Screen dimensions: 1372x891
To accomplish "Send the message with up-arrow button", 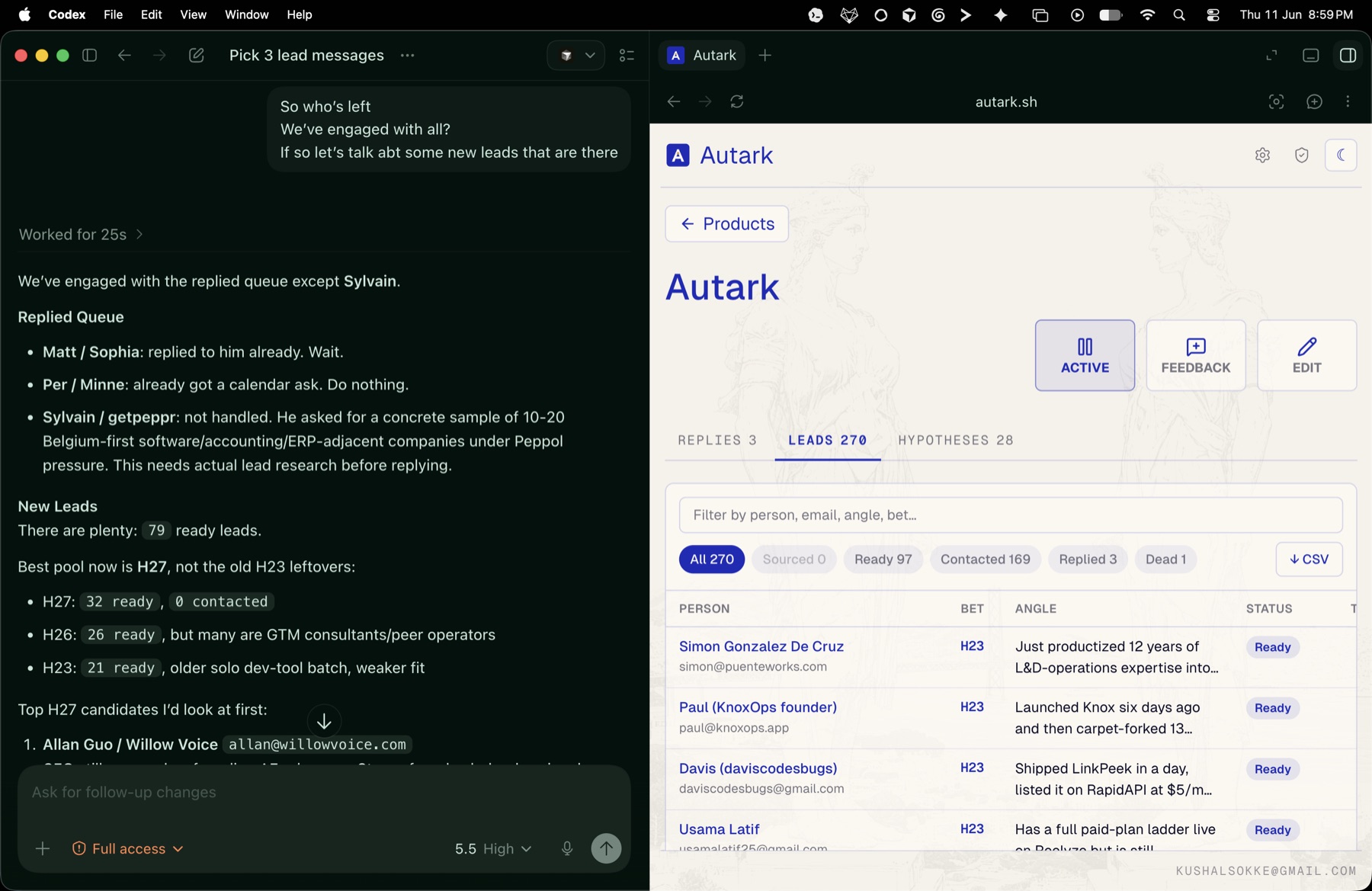I will point(606,848).
